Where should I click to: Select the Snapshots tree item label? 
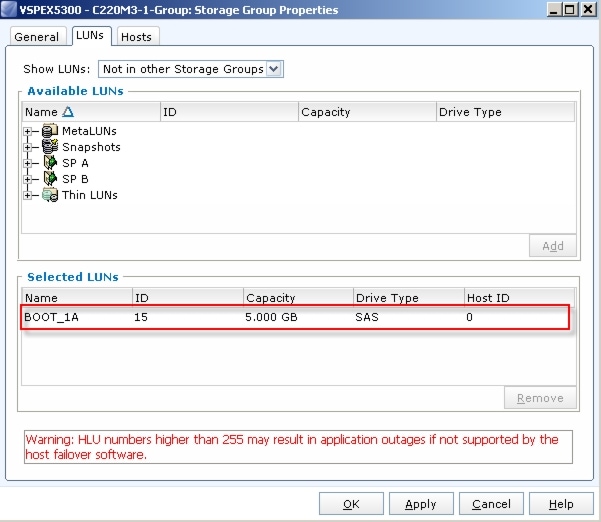(91, 147)
